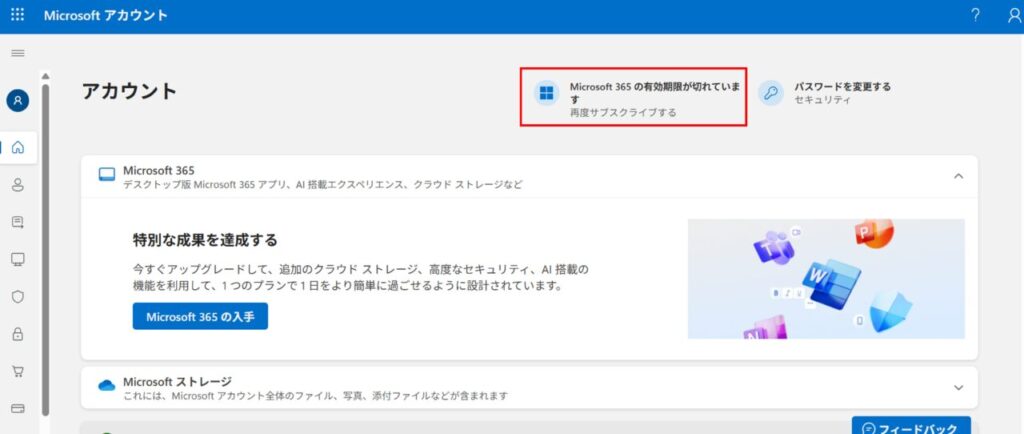Open the Devices monitor sidebar icon
This screenshot has width=1024, height=434.
(18, 259)
